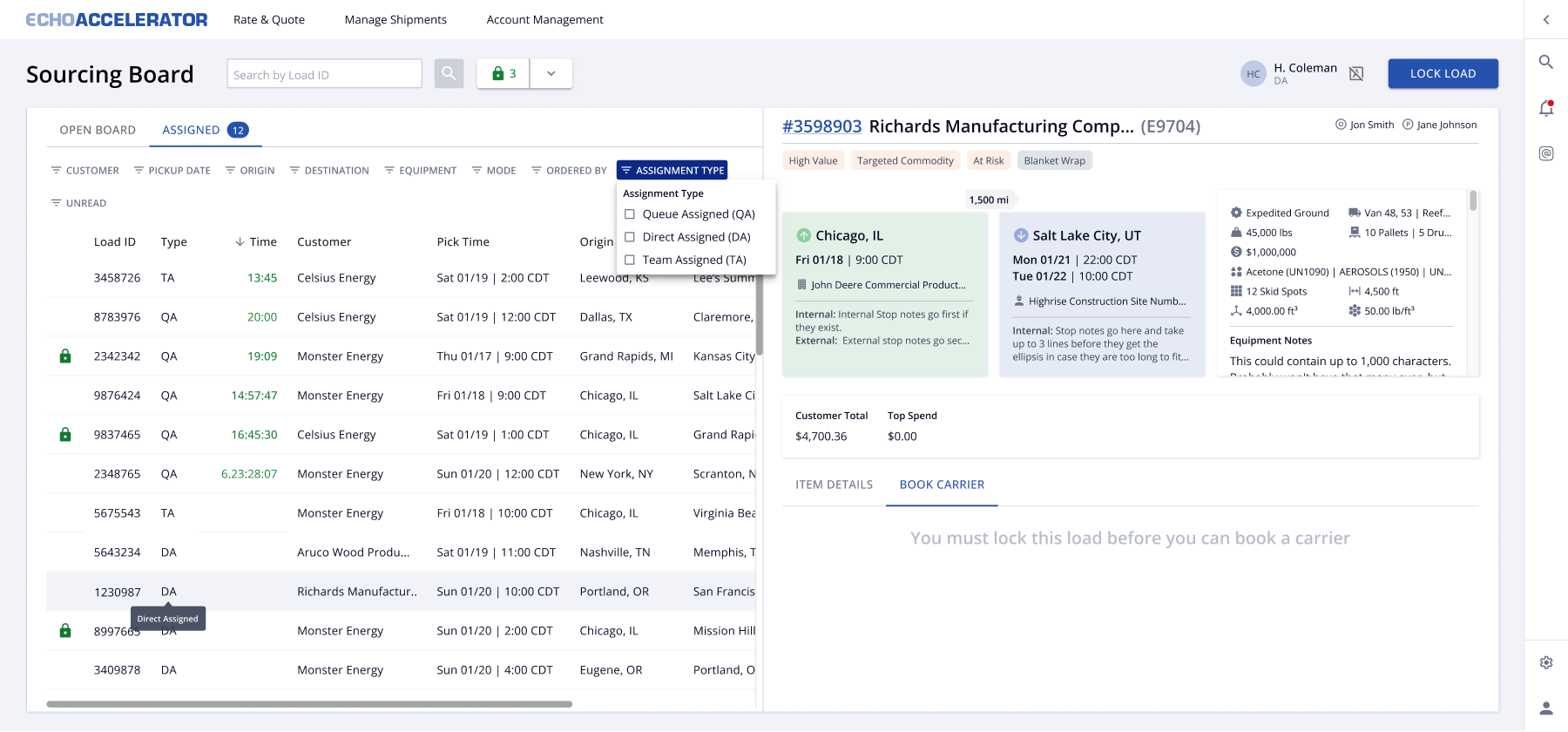Viewport: 1568px width, 732px height.
Task: Check Team Assigned (TA) checkbox
Action: point(630,260)
